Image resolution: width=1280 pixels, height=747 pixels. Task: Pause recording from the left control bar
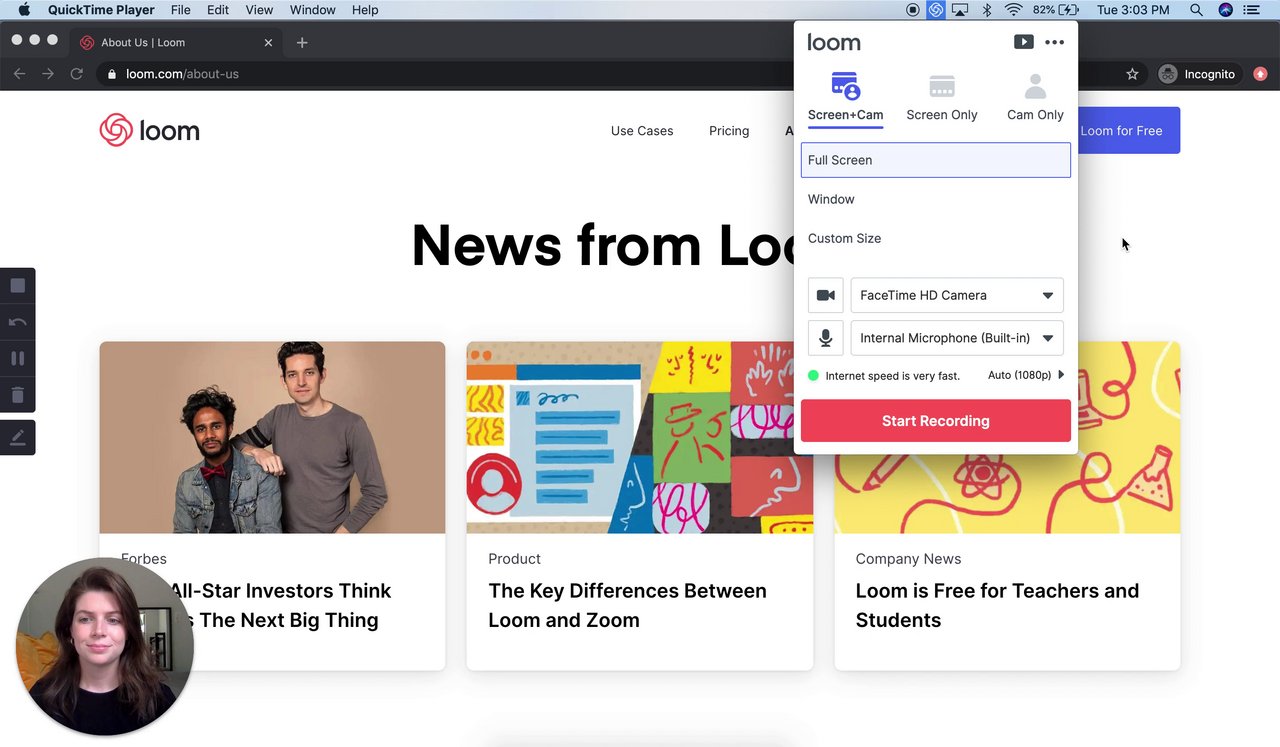(17, 358)
